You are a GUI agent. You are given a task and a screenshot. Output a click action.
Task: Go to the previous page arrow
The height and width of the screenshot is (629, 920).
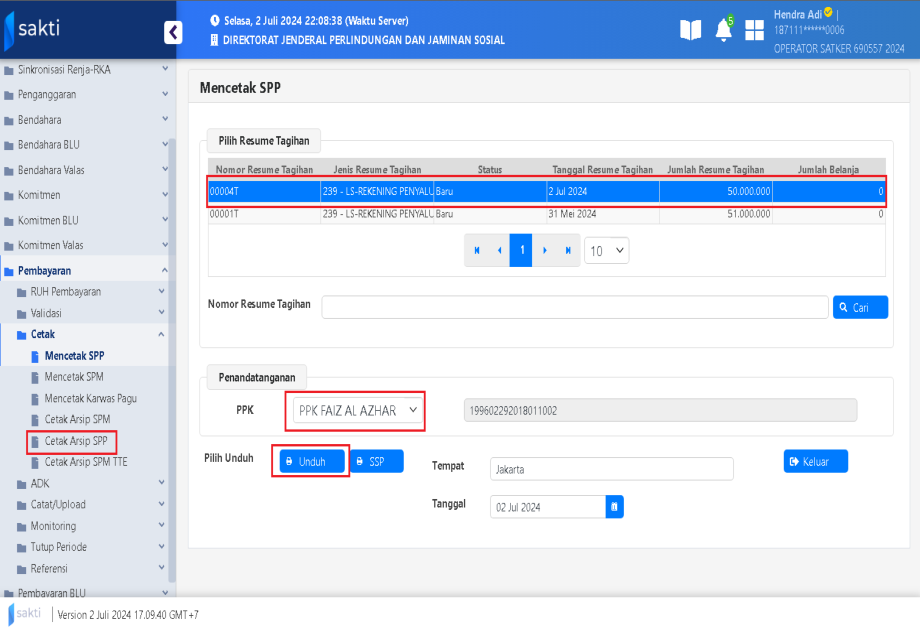click(x=499, y=251)
